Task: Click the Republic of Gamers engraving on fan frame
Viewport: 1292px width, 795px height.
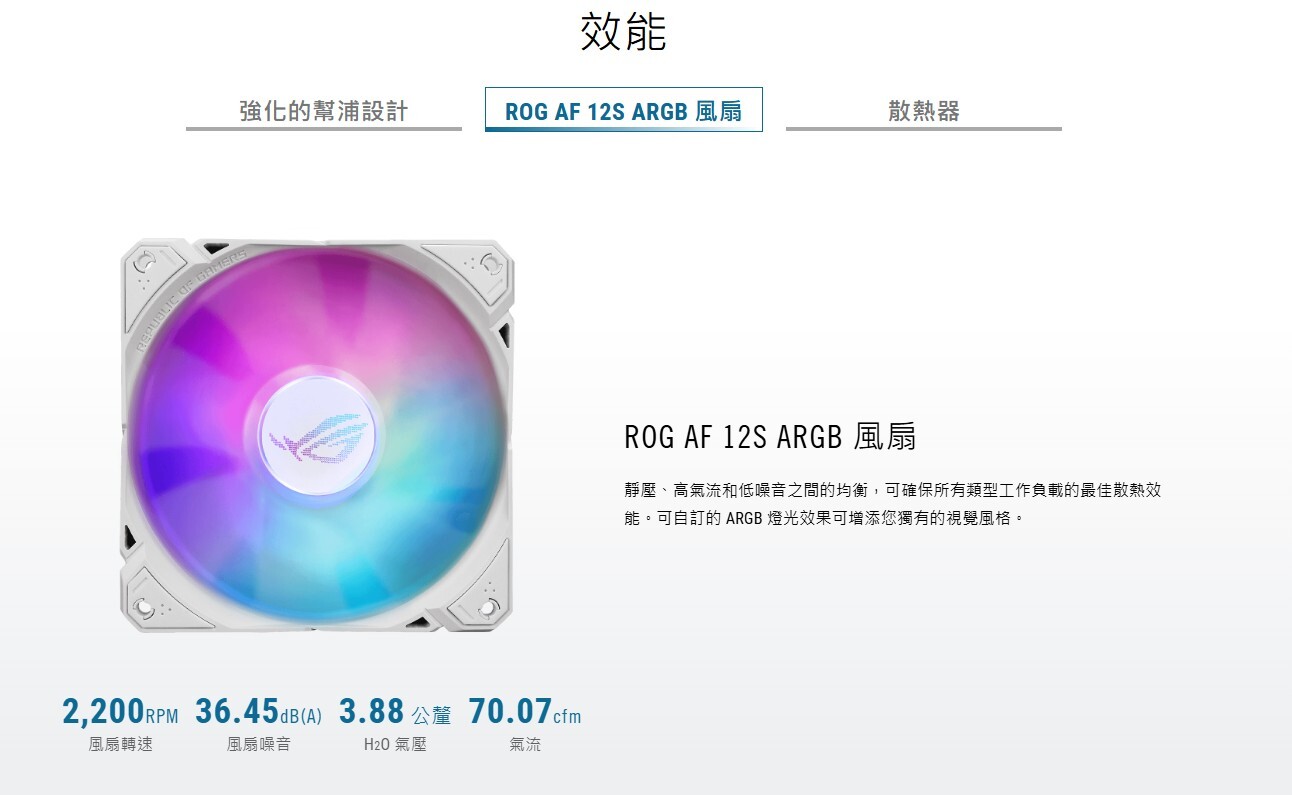Action: click(188, 294)
